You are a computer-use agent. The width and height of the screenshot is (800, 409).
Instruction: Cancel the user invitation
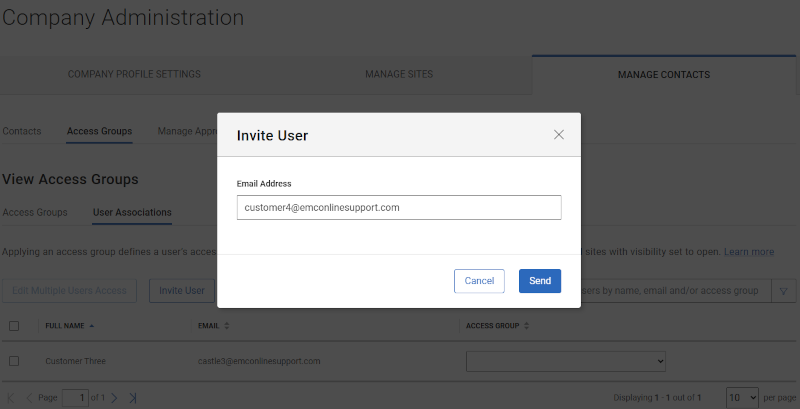[x=479, y=281]
